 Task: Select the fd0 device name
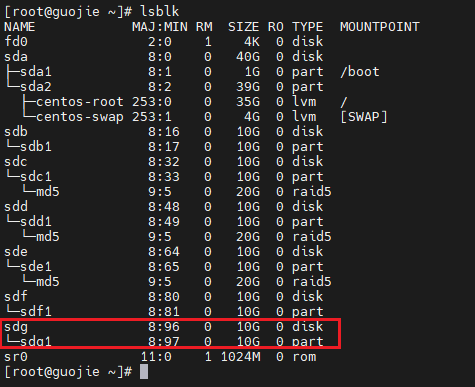(x=16, y=42)
